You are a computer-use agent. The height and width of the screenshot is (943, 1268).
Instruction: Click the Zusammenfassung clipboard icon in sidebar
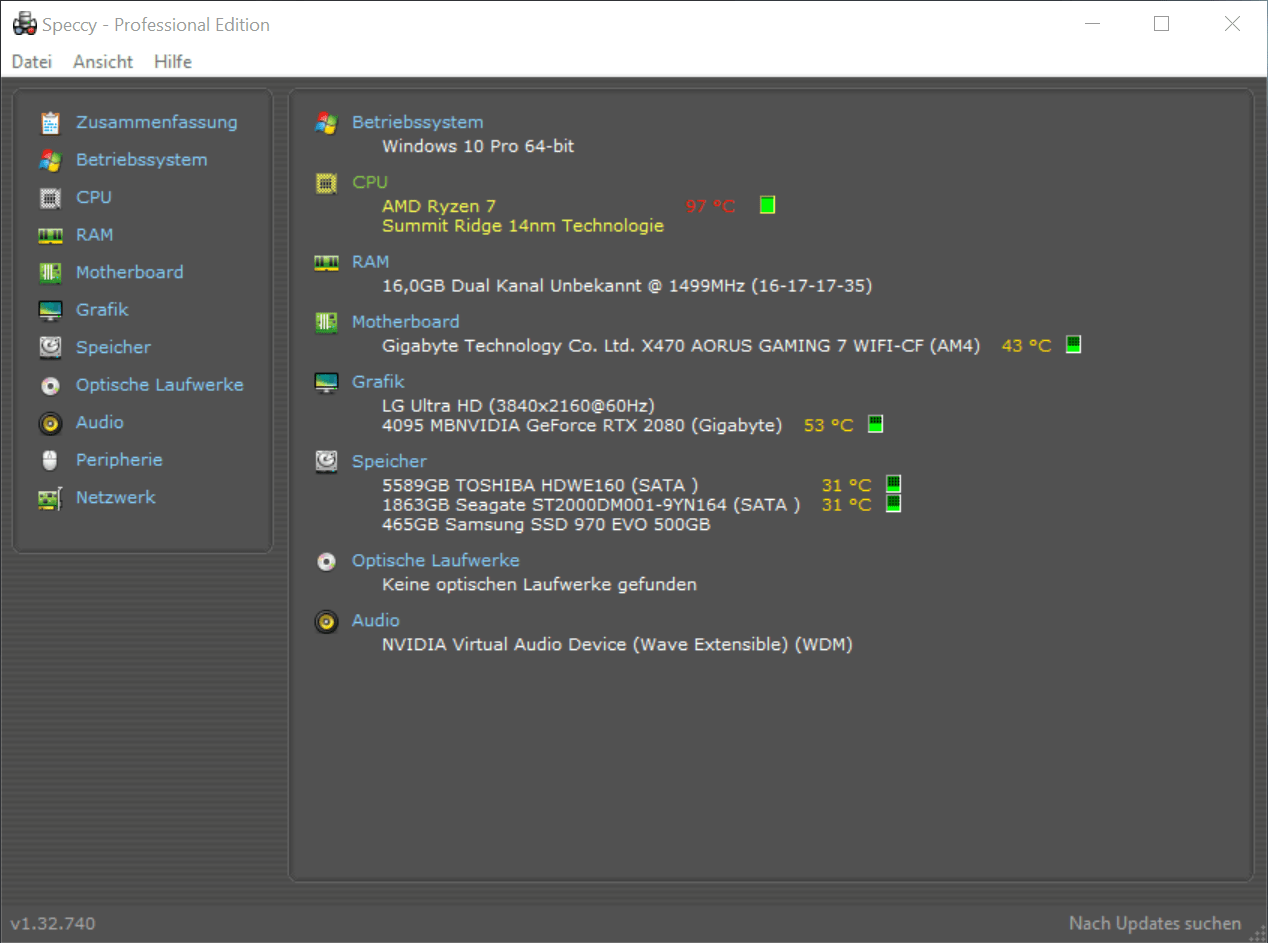[x=50, y=123]
